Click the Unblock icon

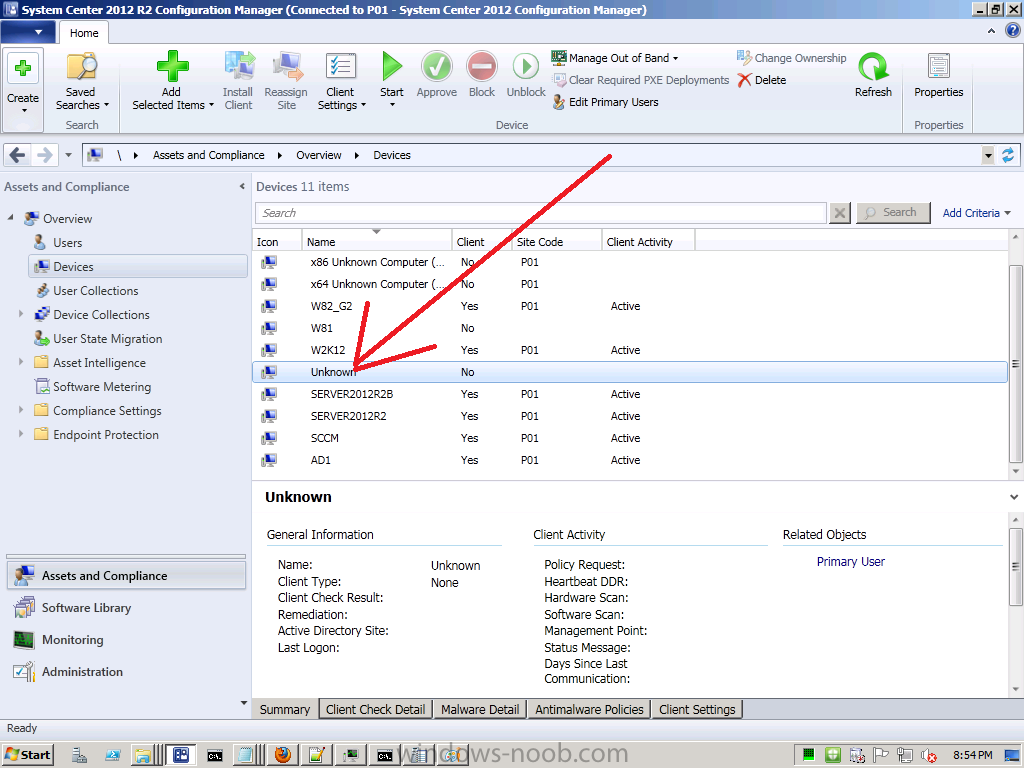[x=526, y=67]
